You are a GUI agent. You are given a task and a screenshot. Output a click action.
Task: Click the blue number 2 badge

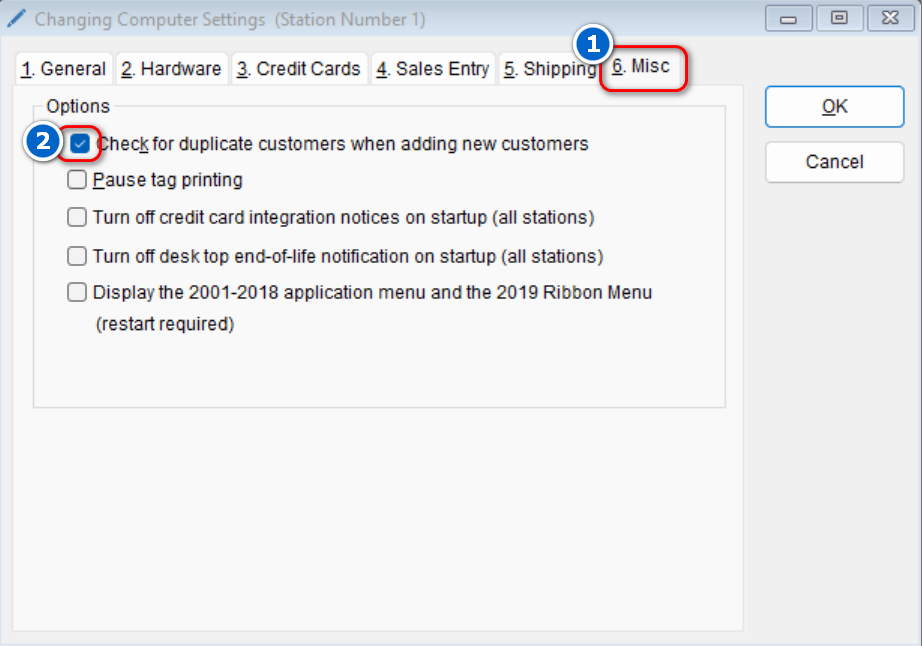(x=42, y=143)
